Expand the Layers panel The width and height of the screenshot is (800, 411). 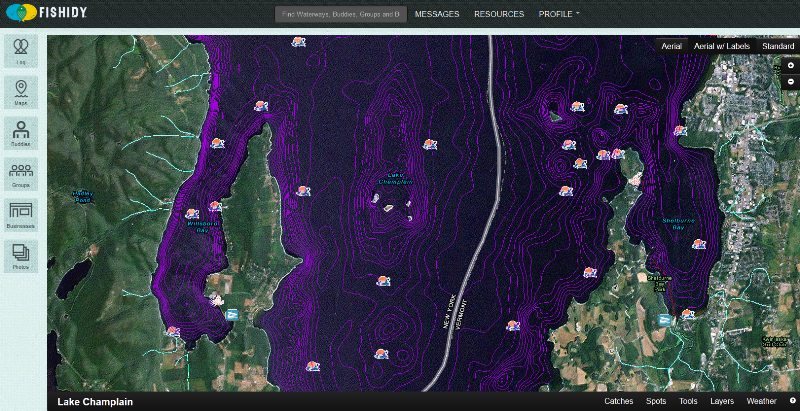click(721, 401)
